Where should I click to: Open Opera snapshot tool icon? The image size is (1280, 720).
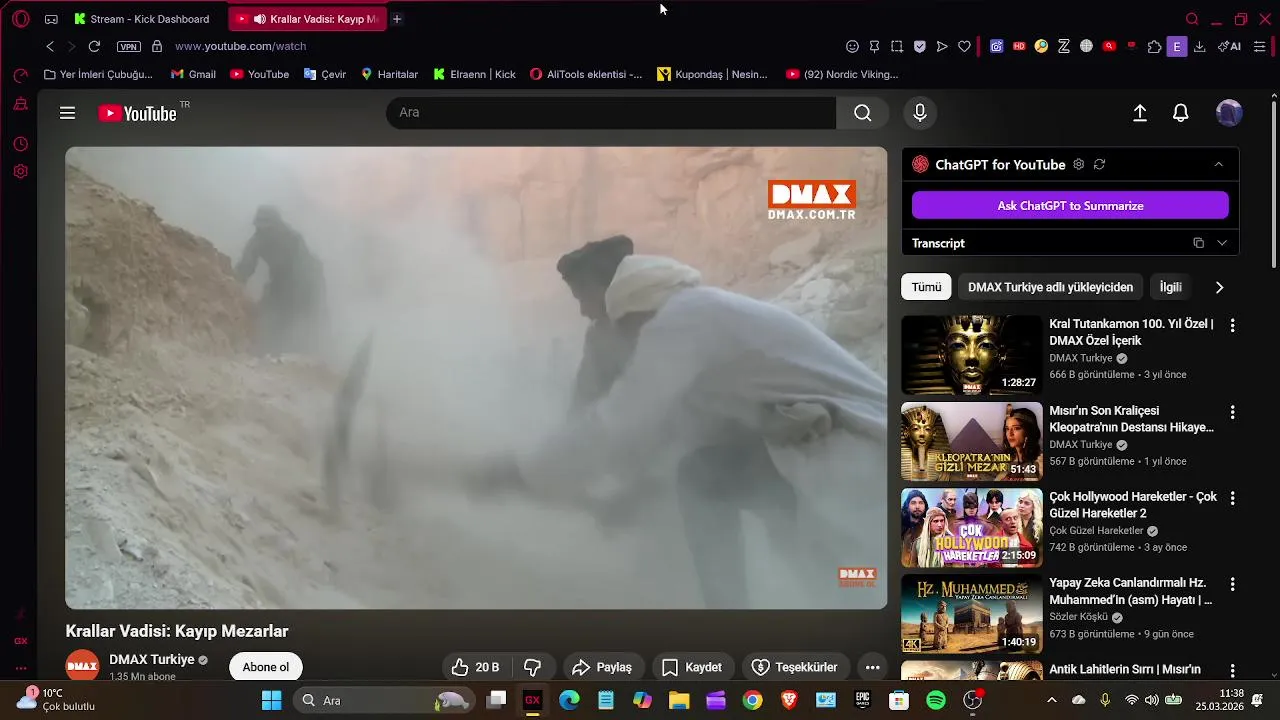click(897, 46)
